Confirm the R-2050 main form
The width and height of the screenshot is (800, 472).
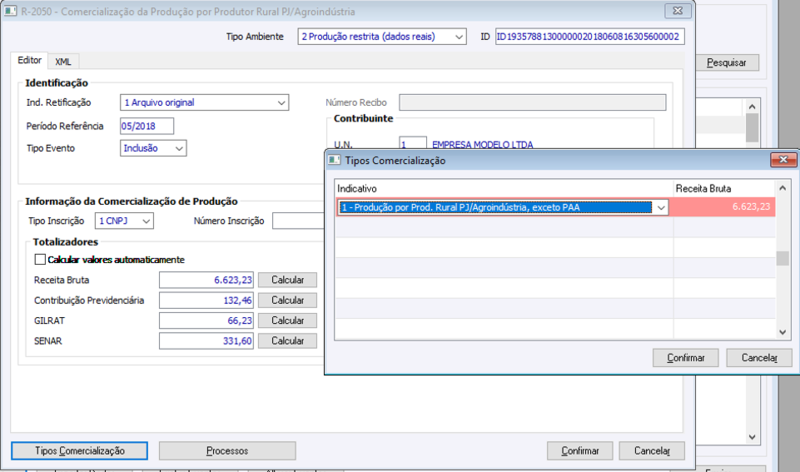(x=580, y=451)
